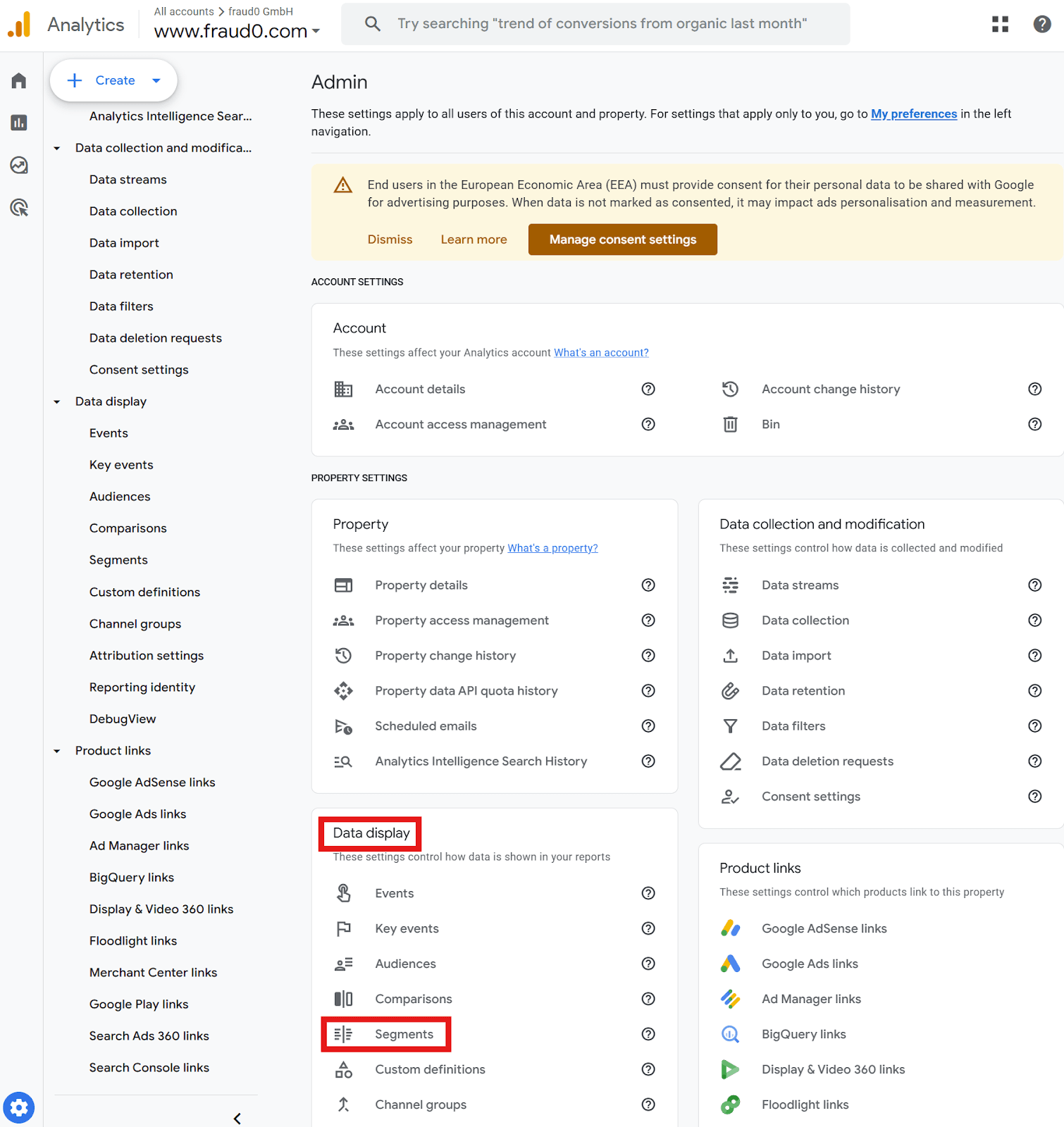The image size is (1064, 1127).
Task: Click the Data retention paperclip icon
Action: 730,691
